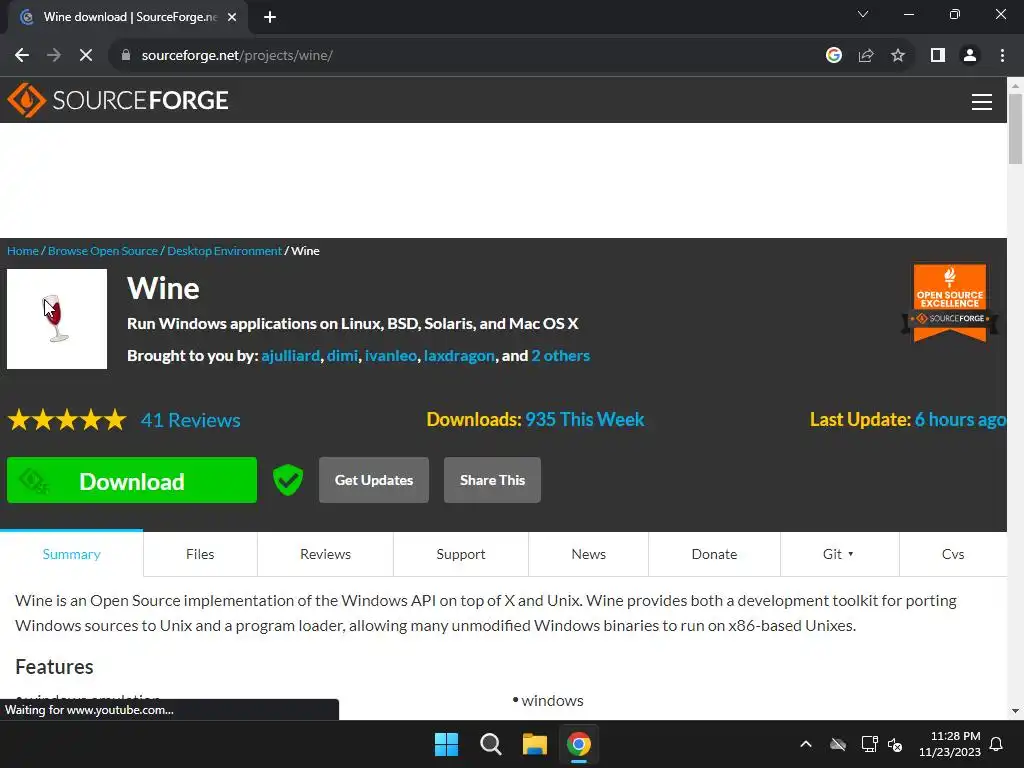Viewport: 1024px width, 768px height.
Task: Stop page loading with X button
Action: (x=86, y=56)
